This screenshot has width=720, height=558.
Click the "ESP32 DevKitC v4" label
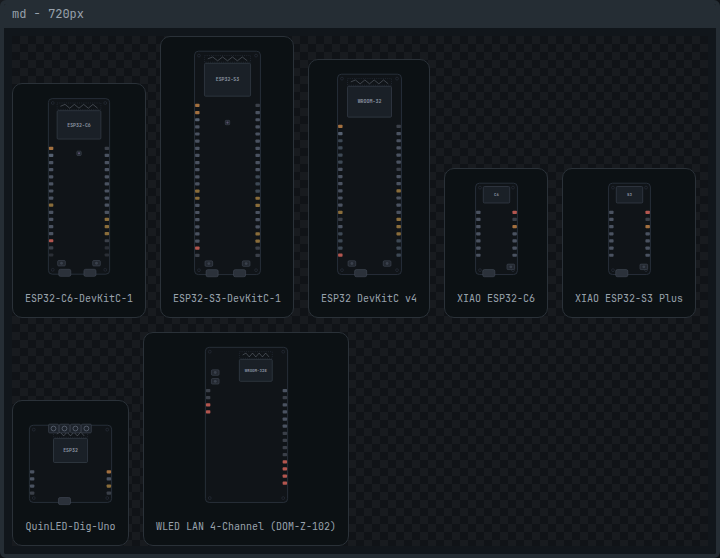tap(369, 299)
